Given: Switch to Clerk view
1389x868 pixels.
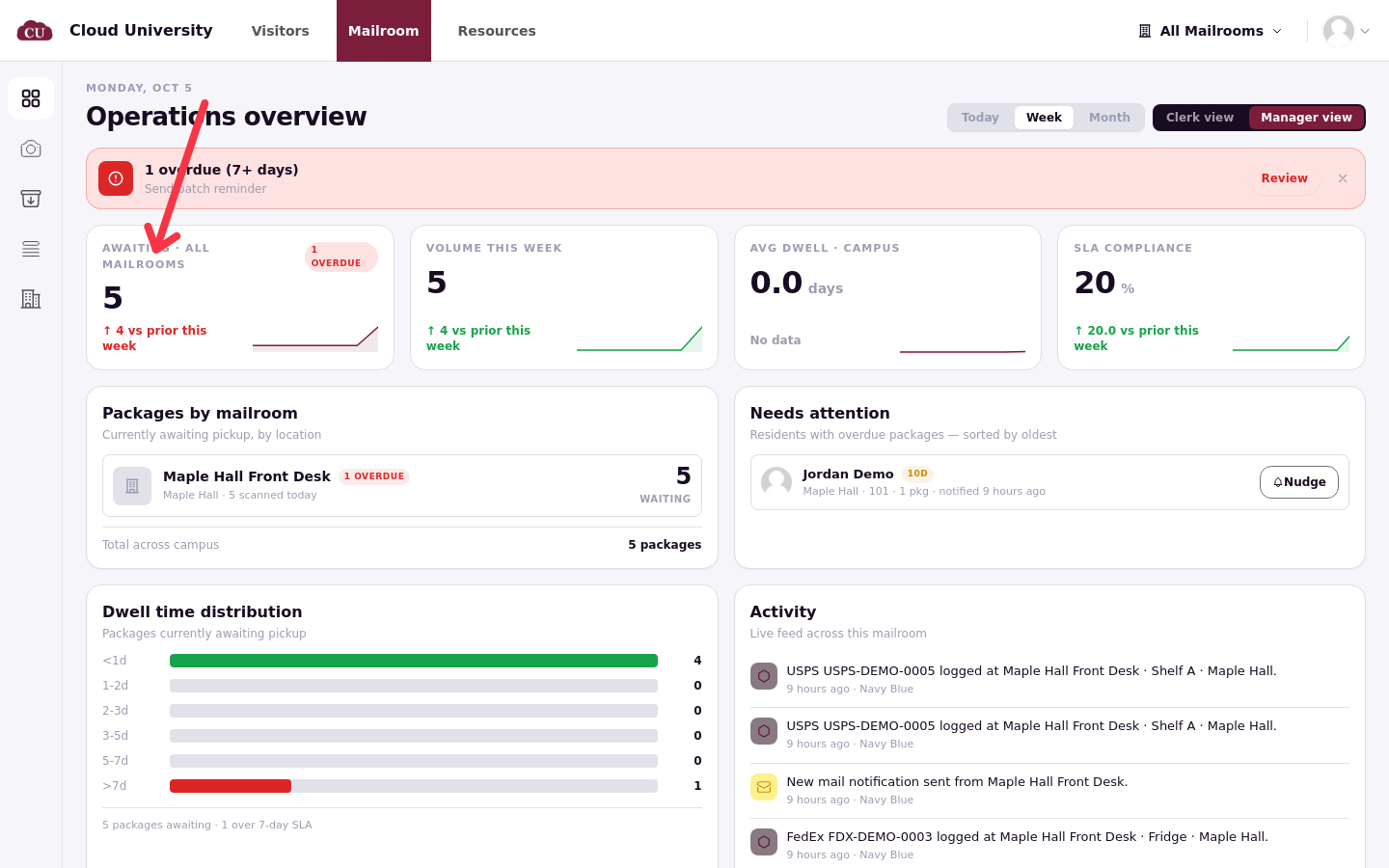Looking at the screenshot, I should click(x=1200, y=118).
